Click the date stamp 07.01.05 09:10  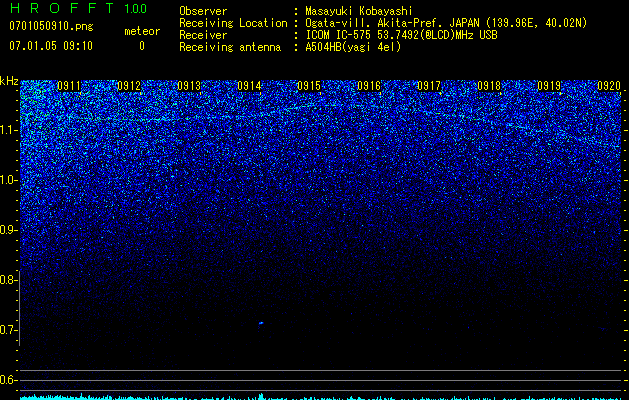pos(51,46)
